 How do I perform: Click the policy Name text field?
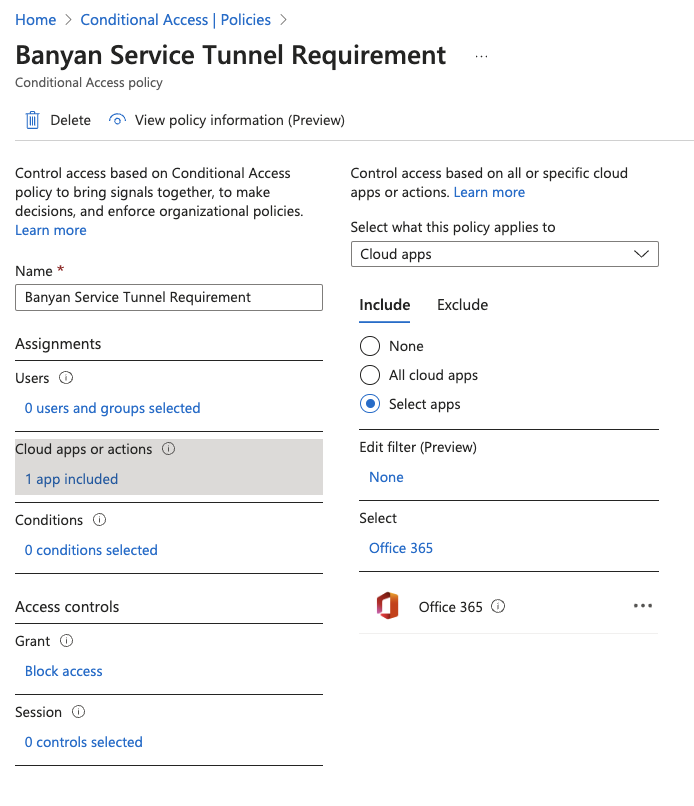pyautogui.click(x=169, y=297)
